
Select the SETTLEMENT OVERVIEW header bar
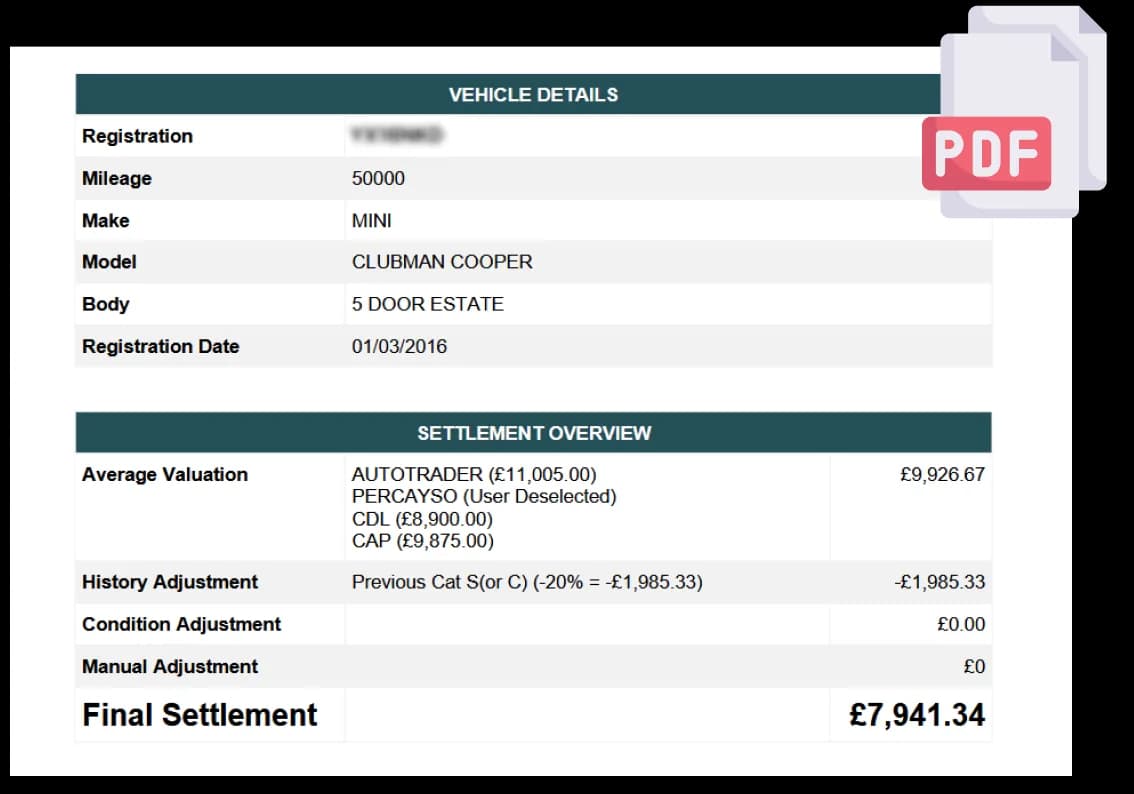(x=533, y=432)
